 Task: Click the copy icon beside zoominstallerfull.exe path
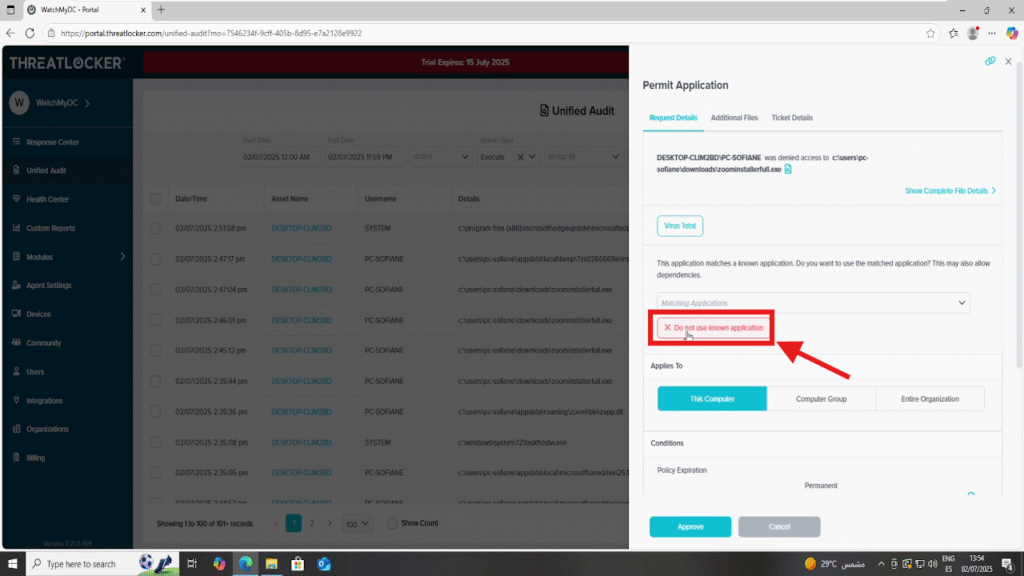click(x=788, y=169)
